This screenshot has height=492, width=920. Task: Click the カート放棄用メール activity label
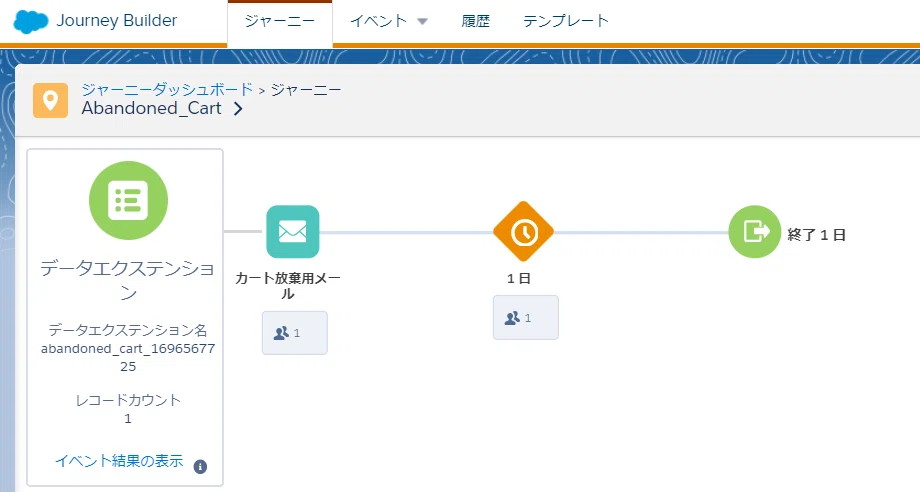coord(288,286)
